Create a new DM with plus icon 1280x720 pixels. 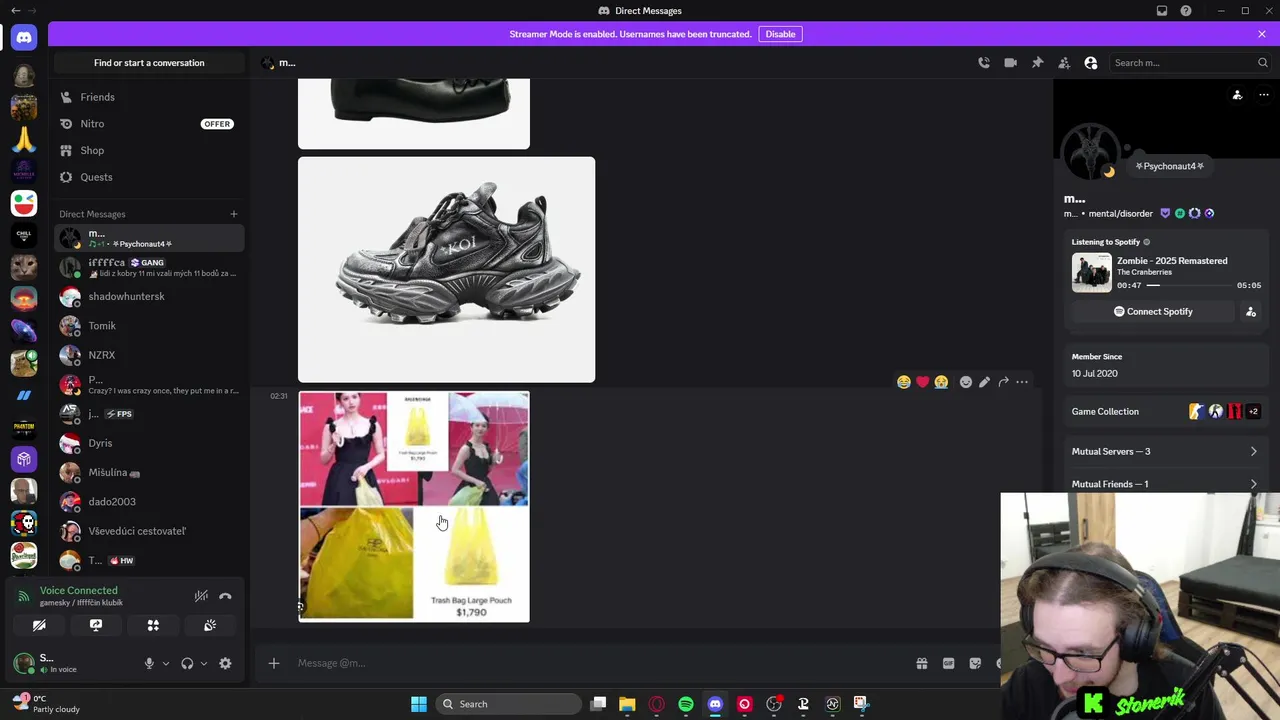(x=234, y=214)
